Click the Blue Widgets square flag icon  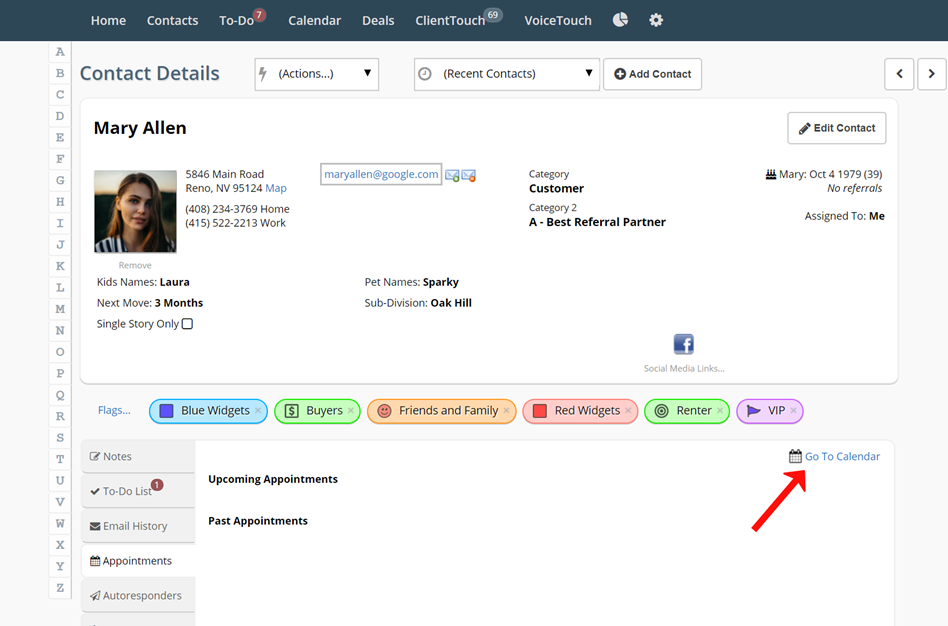tap(166, 411)
